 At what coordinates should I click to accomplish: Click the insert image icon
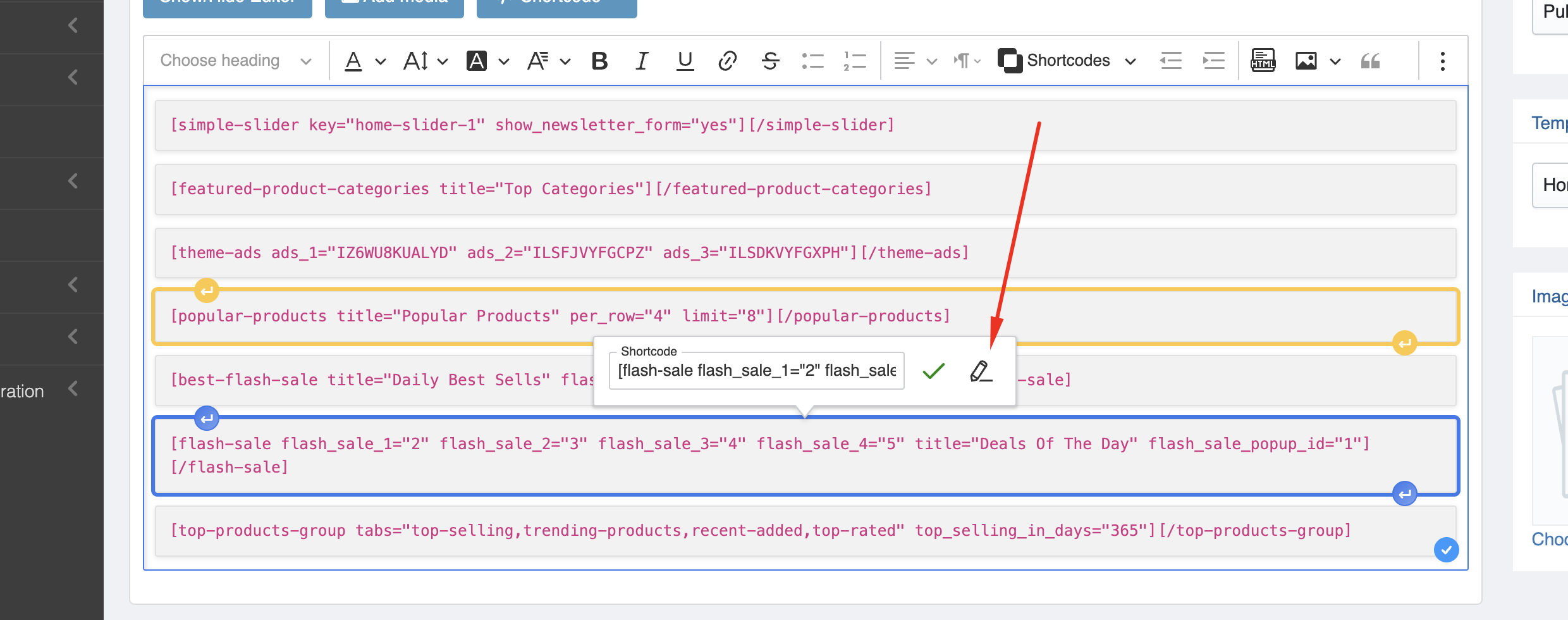(1306, 61)
